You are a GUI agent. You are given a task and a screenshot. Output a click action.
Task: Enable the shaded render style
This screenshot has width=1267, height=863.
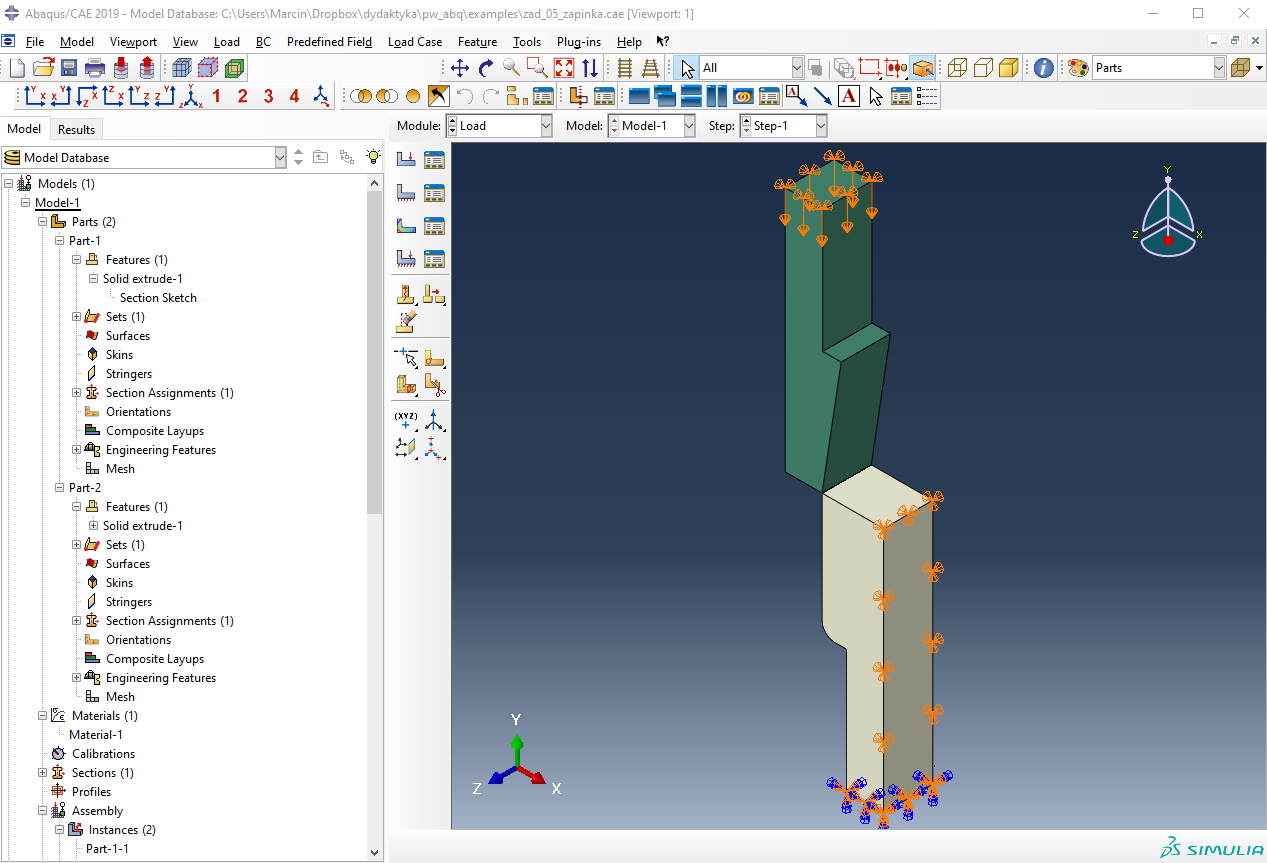[1009, 68]
